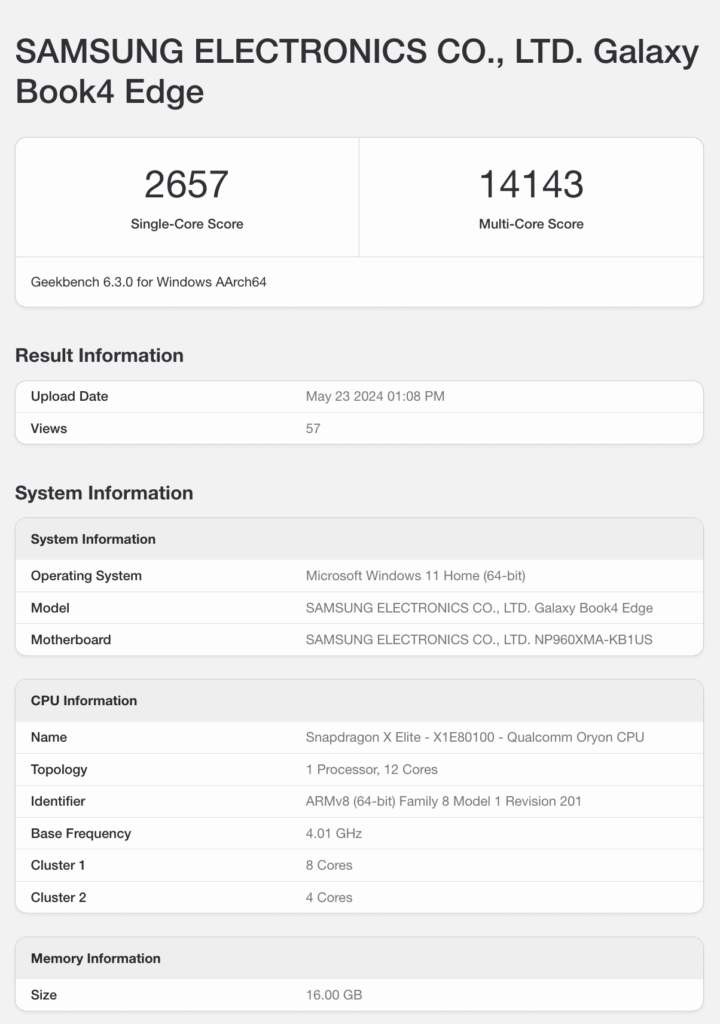720x1024 pixels.
Task: Click the Model row value in System Information
Action: point(478,608)
